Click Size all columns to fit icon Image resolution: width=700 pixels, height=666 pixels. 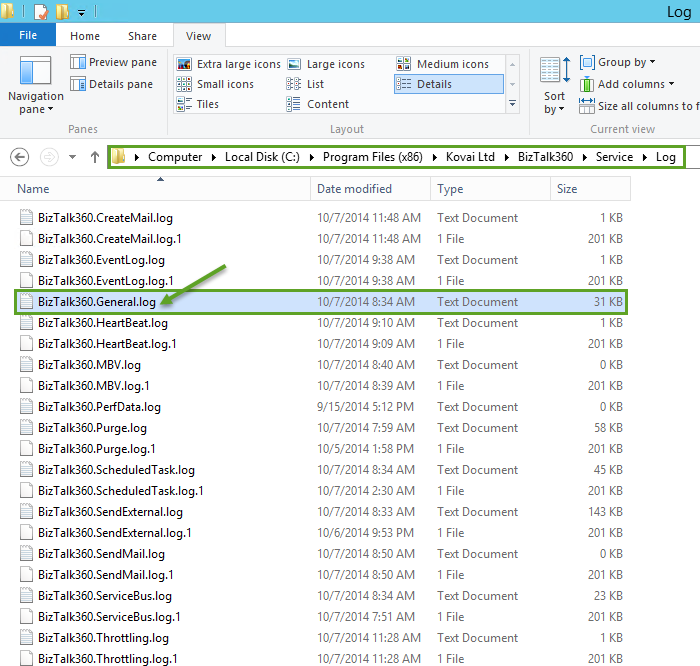coord(586,106)
